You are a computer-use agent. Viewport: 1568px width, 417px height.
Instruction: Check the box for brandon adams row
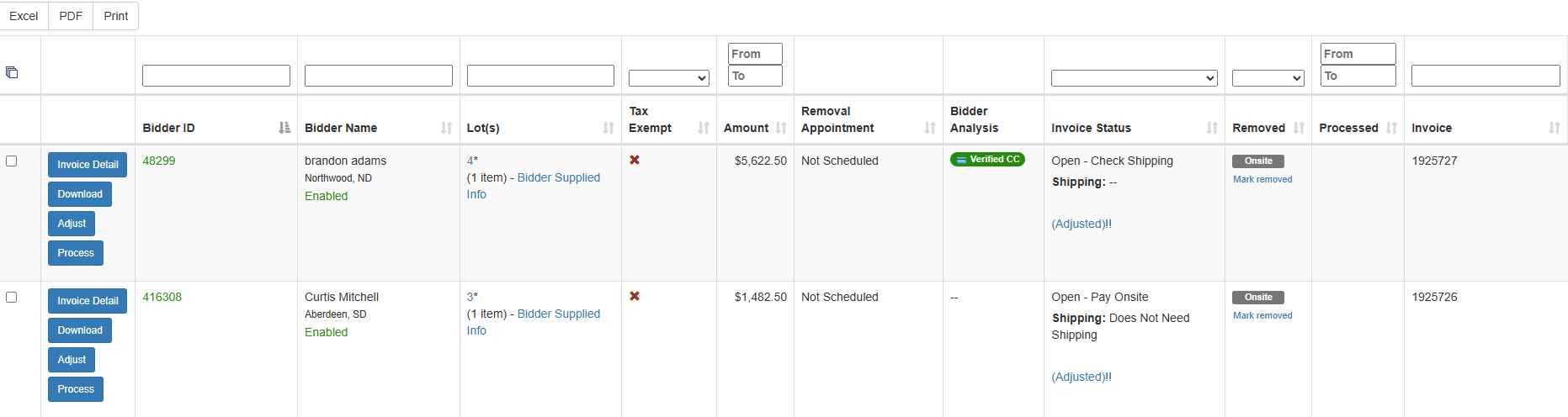click(12, 161)
